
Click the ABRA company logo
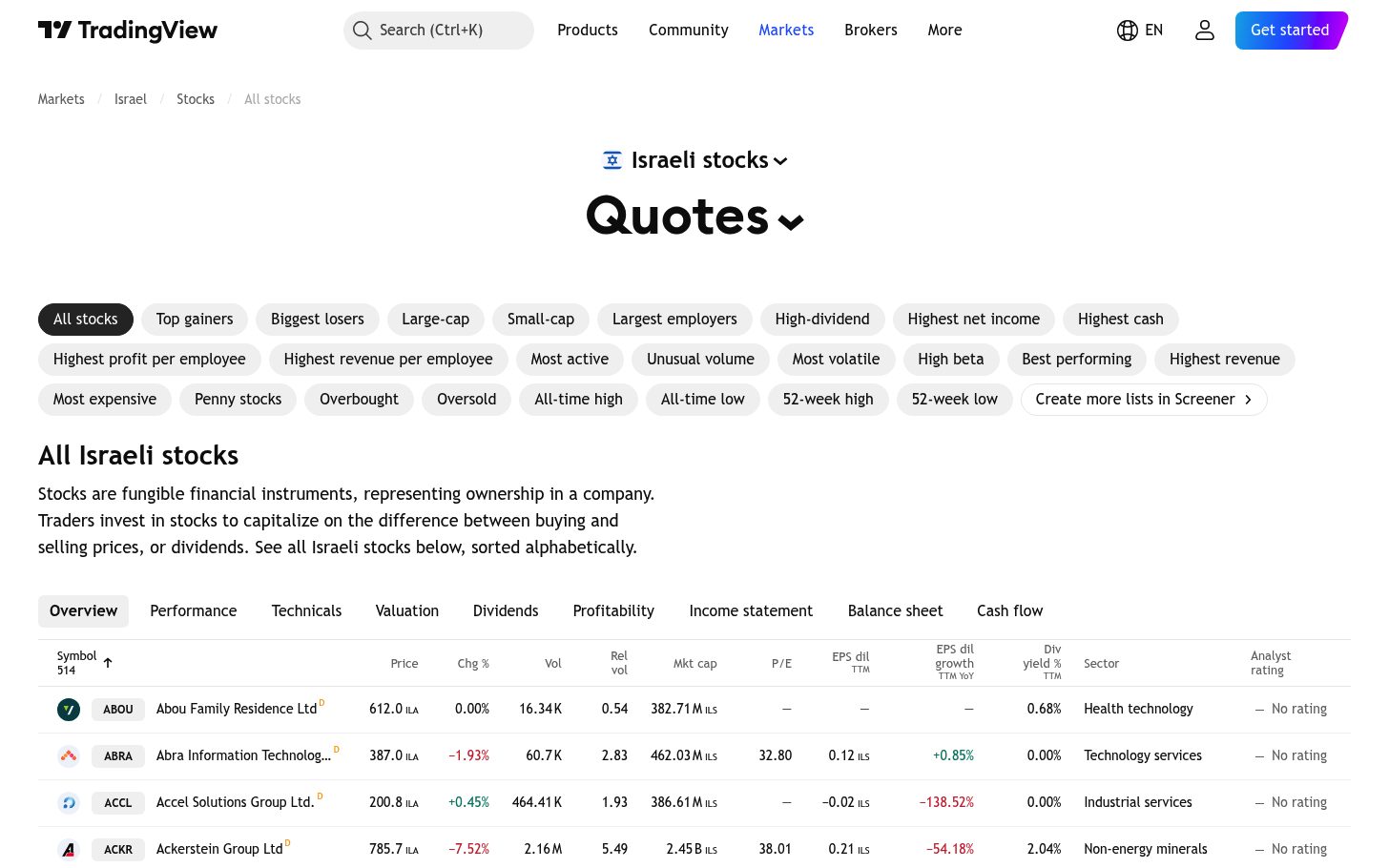pos(69,755)
